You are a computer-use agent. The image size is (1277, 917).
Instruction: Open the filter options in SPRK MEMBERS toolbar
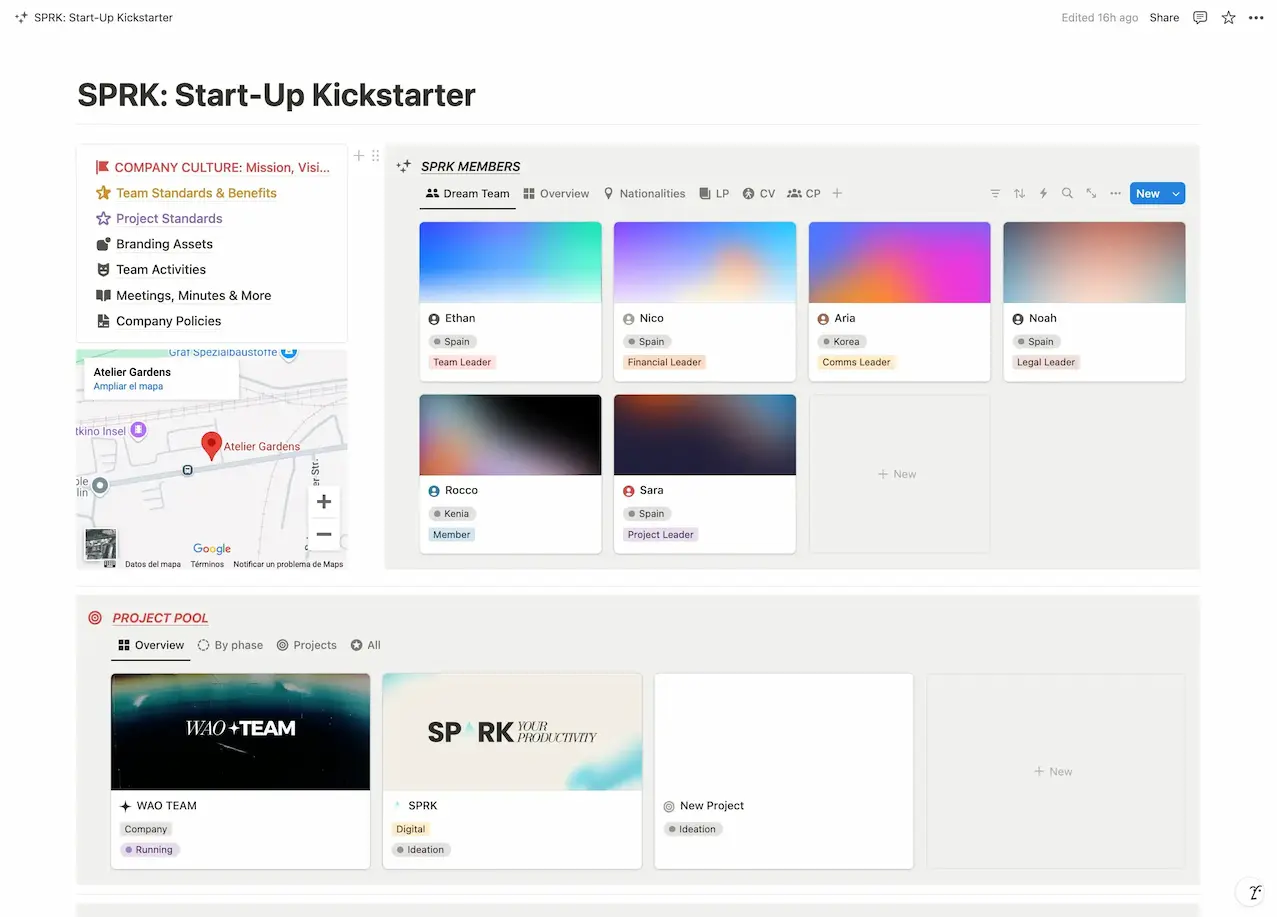995,193
